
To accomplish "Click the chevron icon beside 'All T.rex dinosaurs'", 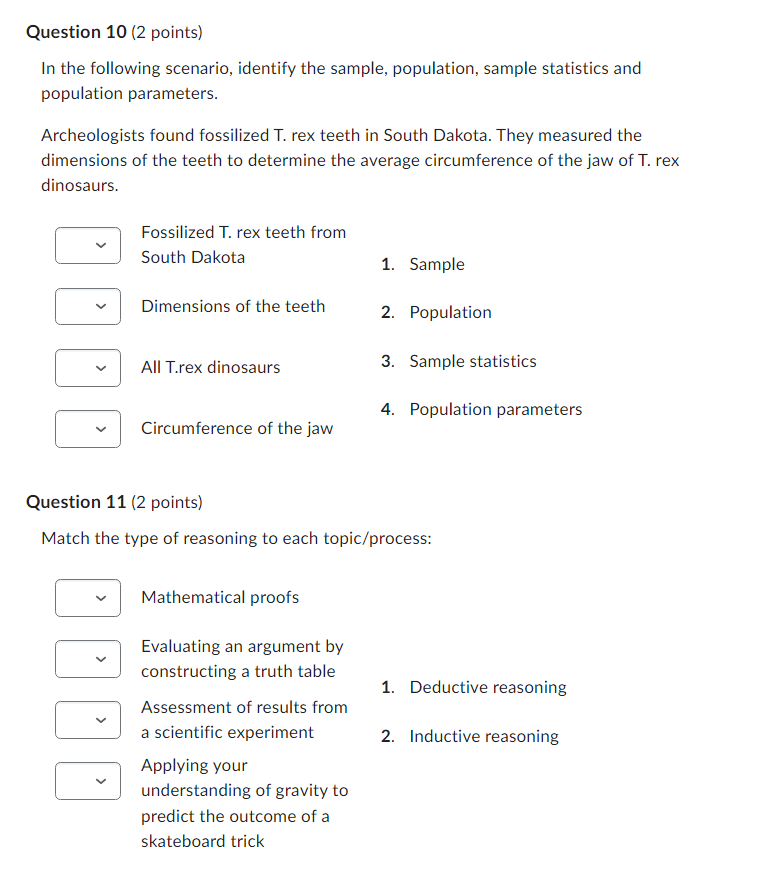I will click(x=100, y=368).
